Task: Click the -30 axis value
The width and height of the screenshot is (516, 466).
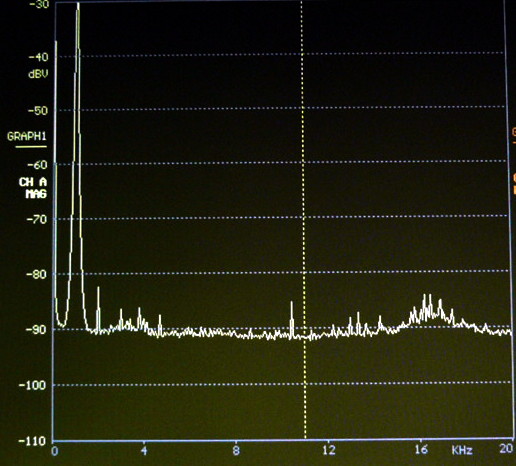Action: coord(39,4)
